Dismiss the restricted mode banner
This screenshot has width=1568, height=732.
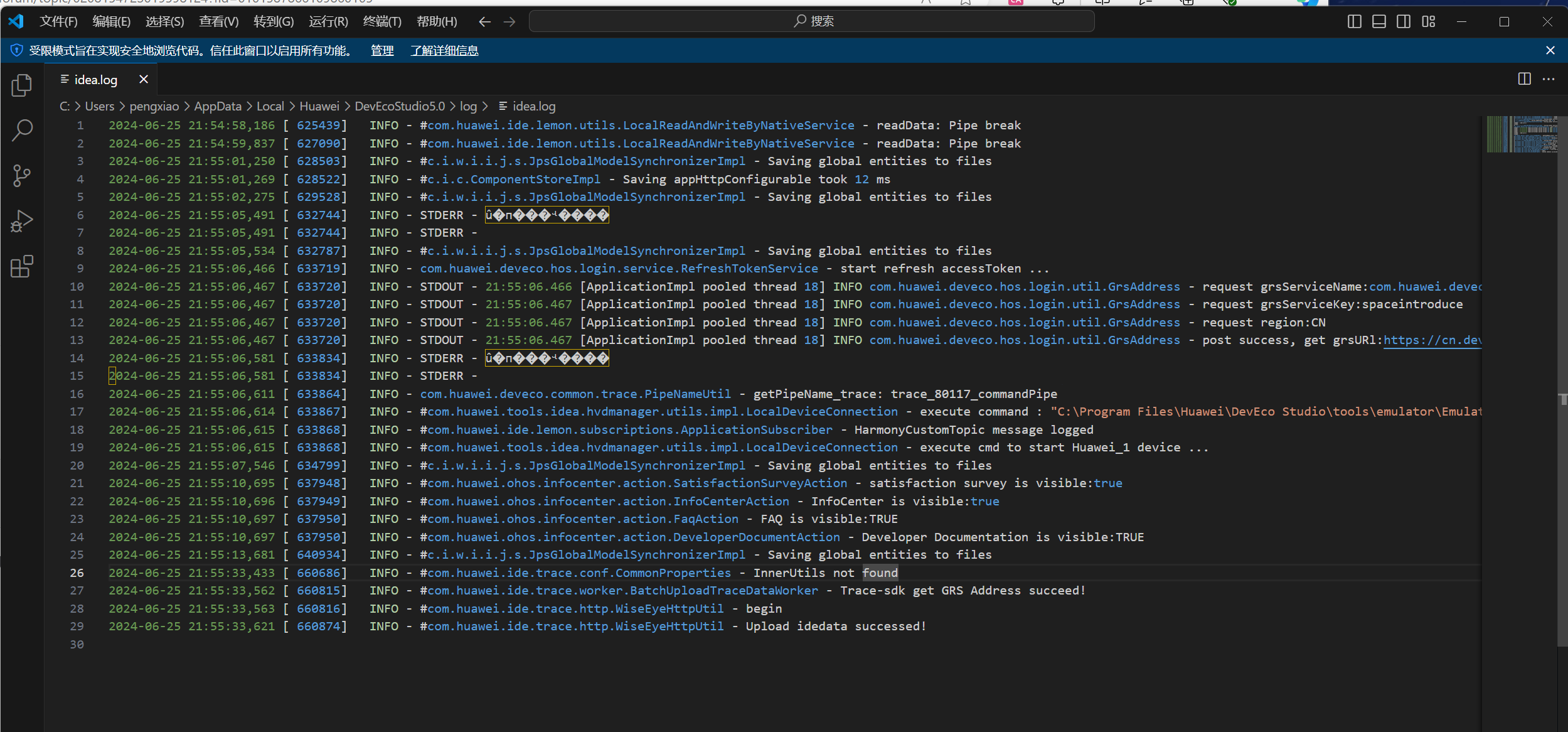point(1550,50)
